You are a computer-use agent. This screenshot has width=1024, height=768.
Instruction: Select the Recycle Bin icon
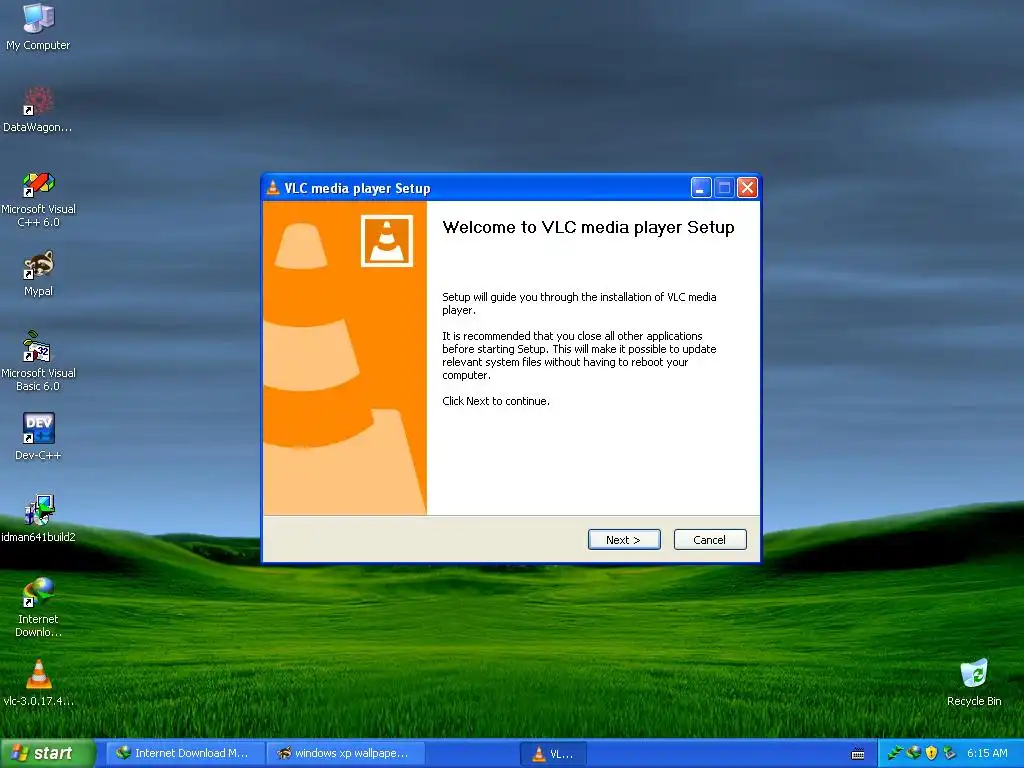pyautogui.click(x=974, y=682)
